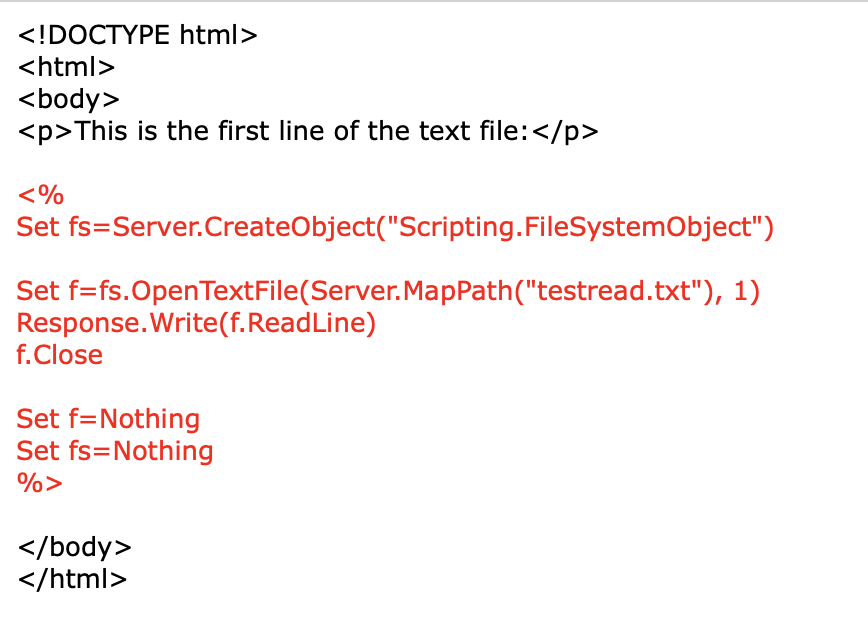
Task: Click the f.Close statement
Action: click(x=60, y=355)
